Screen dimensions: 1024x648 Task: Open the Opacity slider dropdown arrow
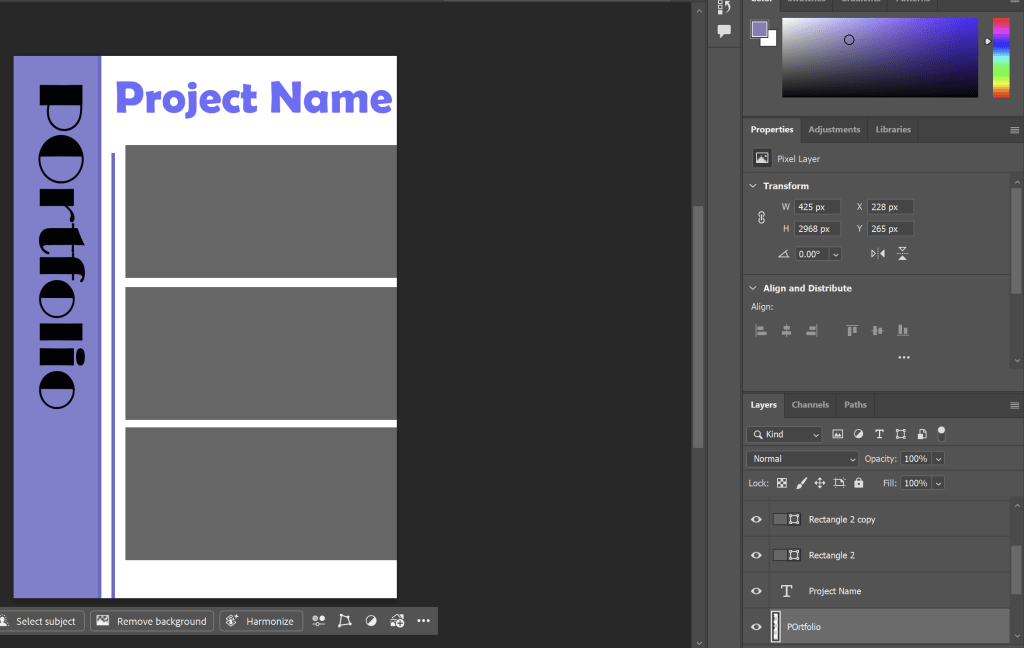click(938, 459)
